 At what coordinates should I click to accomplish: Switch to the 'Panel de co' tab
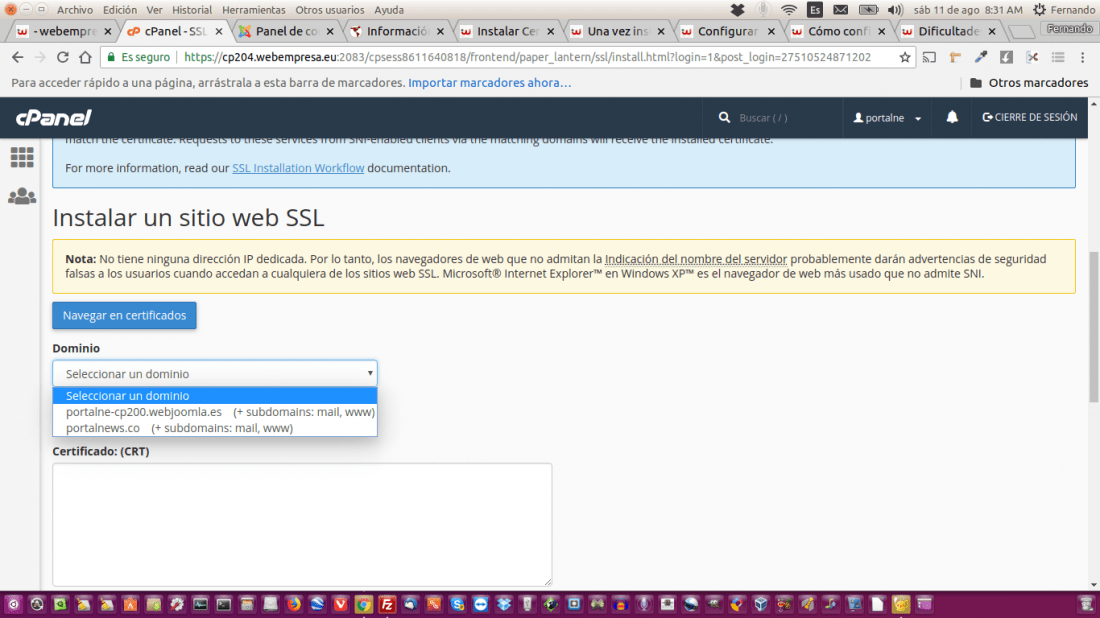click(x=285, y=32)
